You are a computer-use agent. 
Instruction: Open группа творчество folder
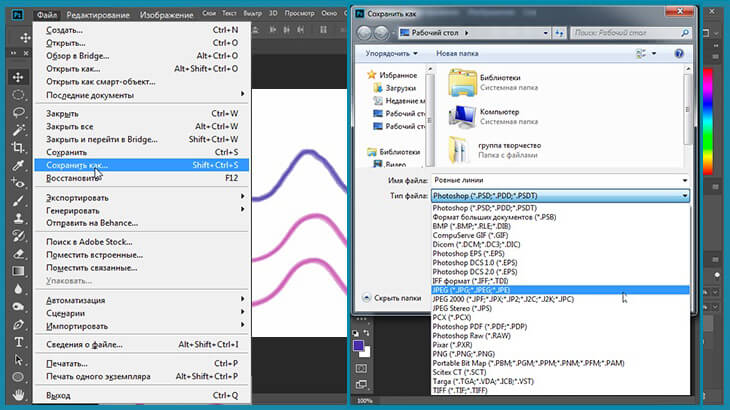[494, 150]
